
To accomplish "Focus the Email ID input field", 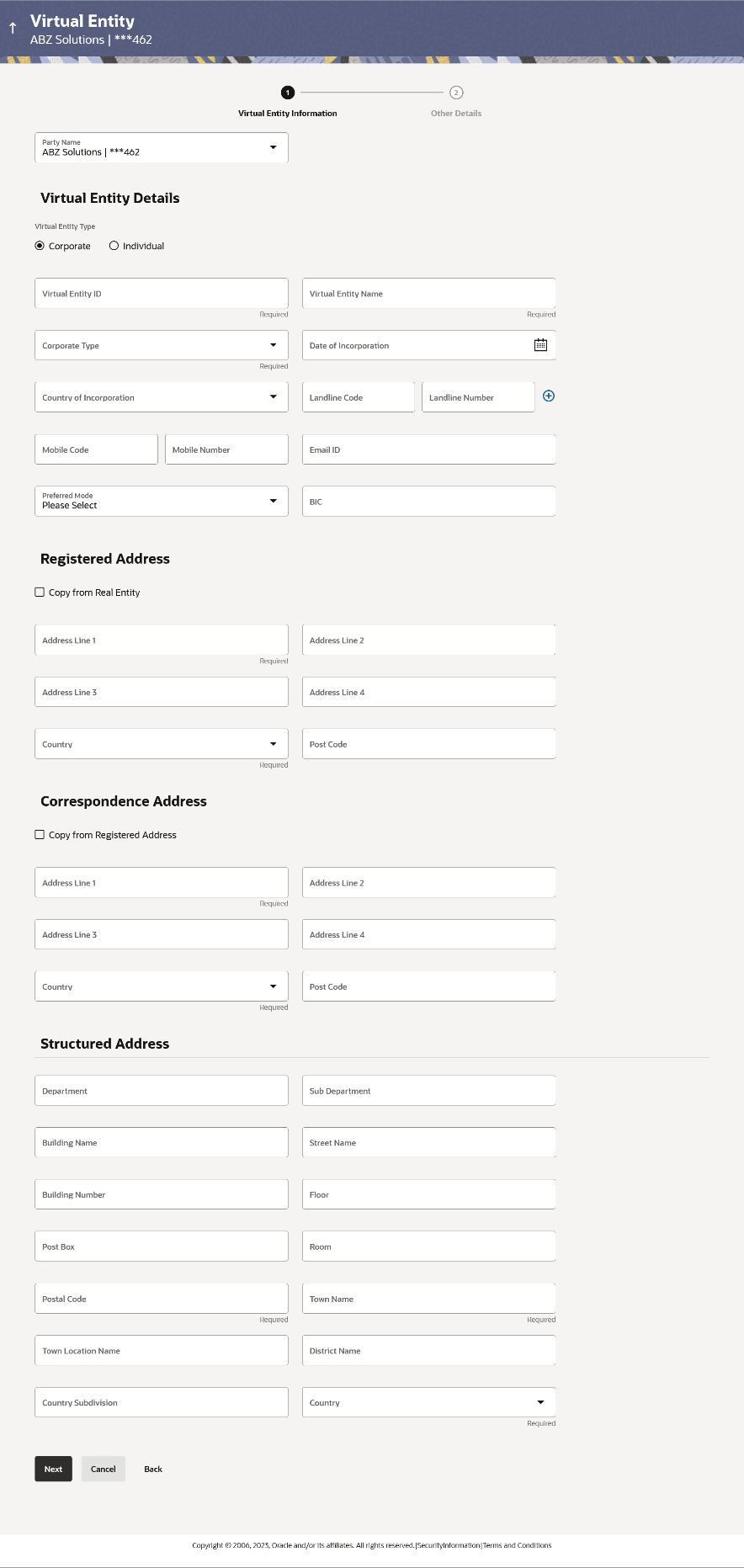I will pos(428,449).
